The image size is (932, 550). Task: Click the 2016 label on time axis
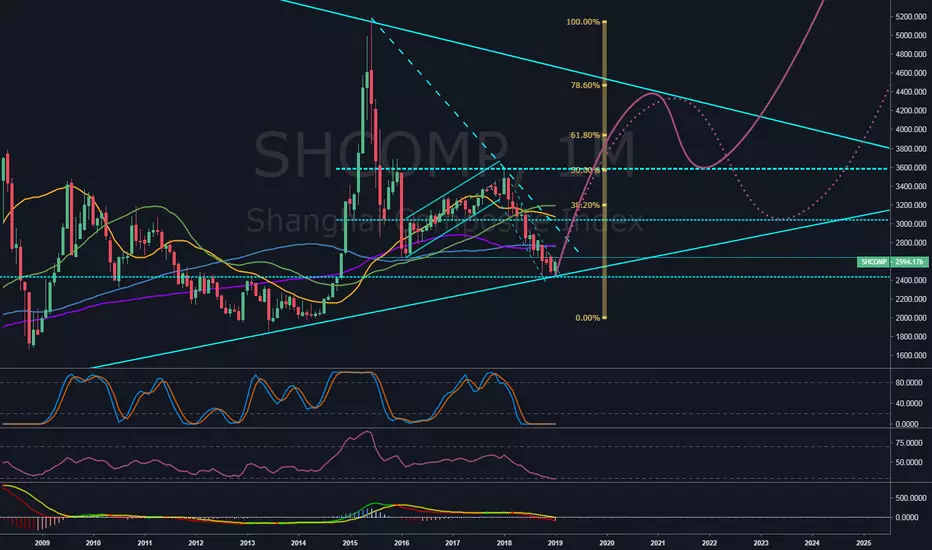point(401,543)
